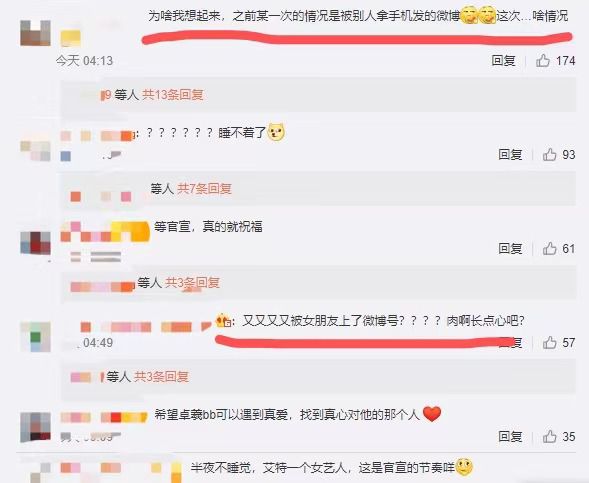Tap thumbs-up on the 93-like comment
589x483 pixels.
(550, 154)
